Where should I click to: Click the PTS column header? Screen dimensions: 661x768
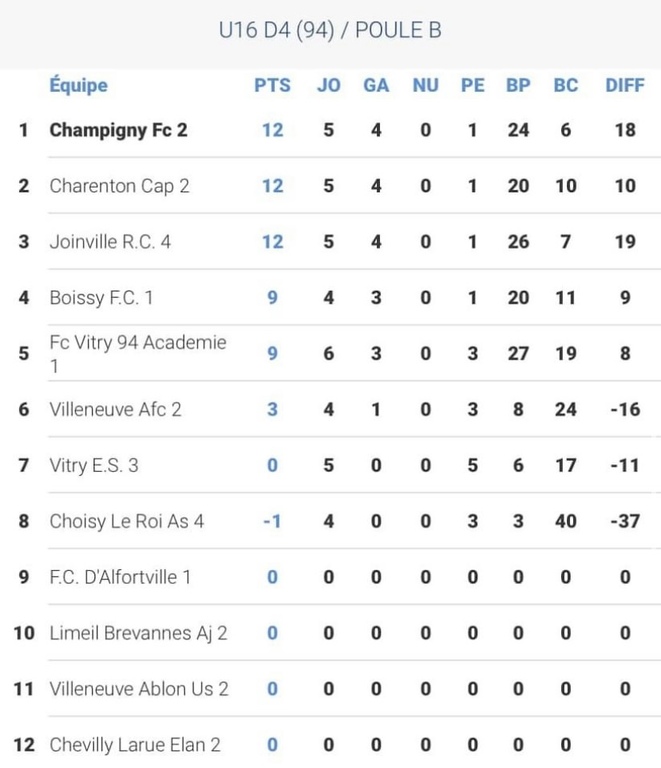pyautogui.click(x=272, y=86)
